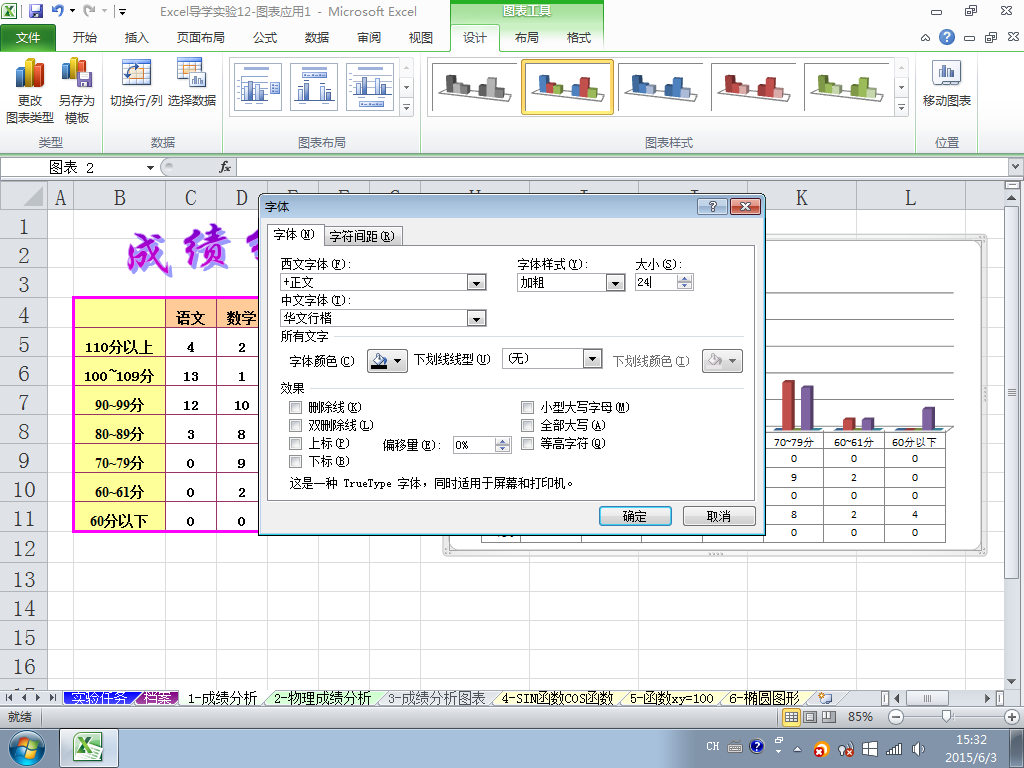Expand the 中文字体 font dropdown

[x=477, y=319]
